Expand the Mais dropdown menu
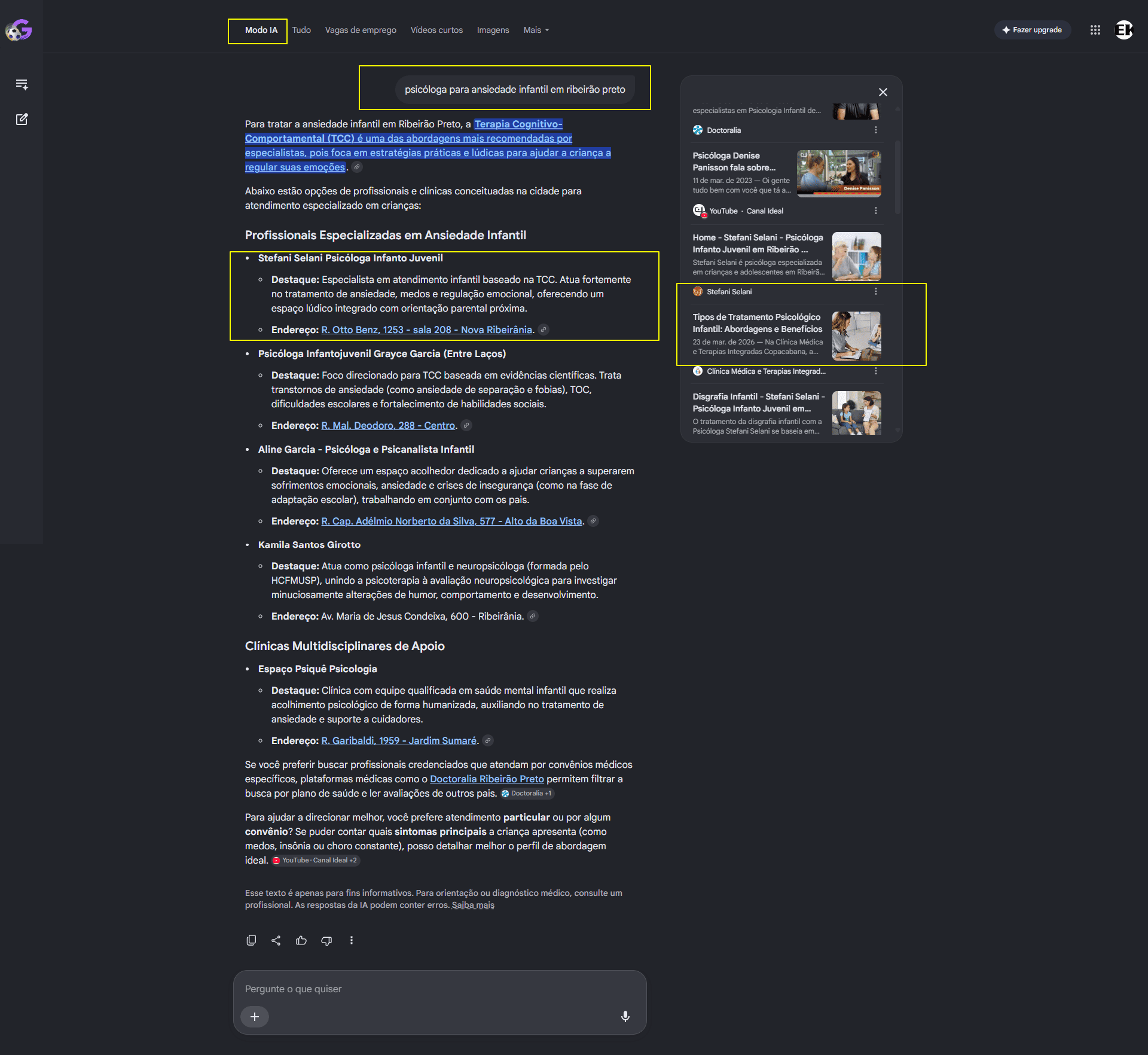This screenshot has width=1148, height=1055. point(536,30)
